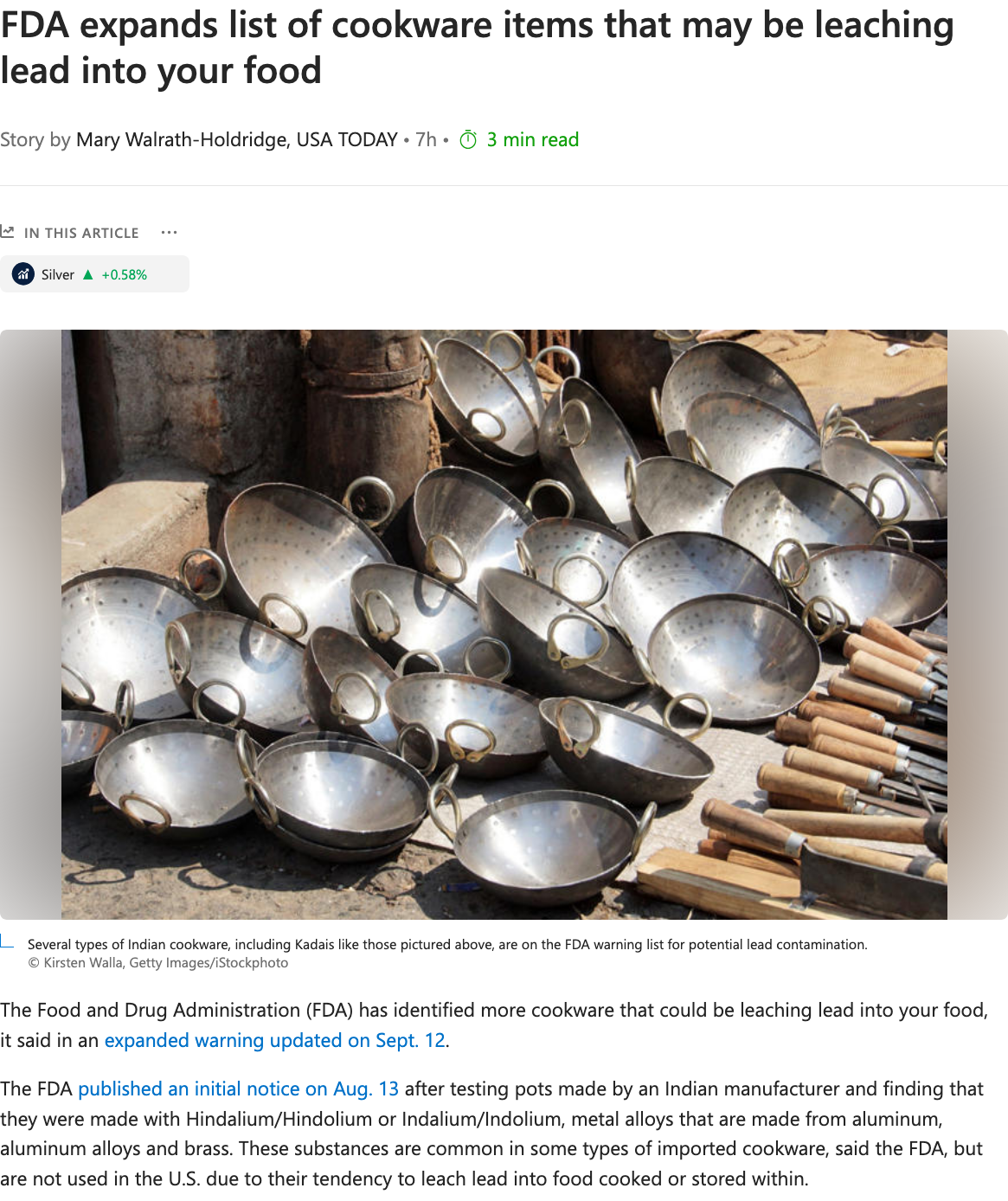Click the Silver stock chart round icon
The height and width of the screenshot is (1201, 1008).
pyautogui.click(x=23, y=274)
